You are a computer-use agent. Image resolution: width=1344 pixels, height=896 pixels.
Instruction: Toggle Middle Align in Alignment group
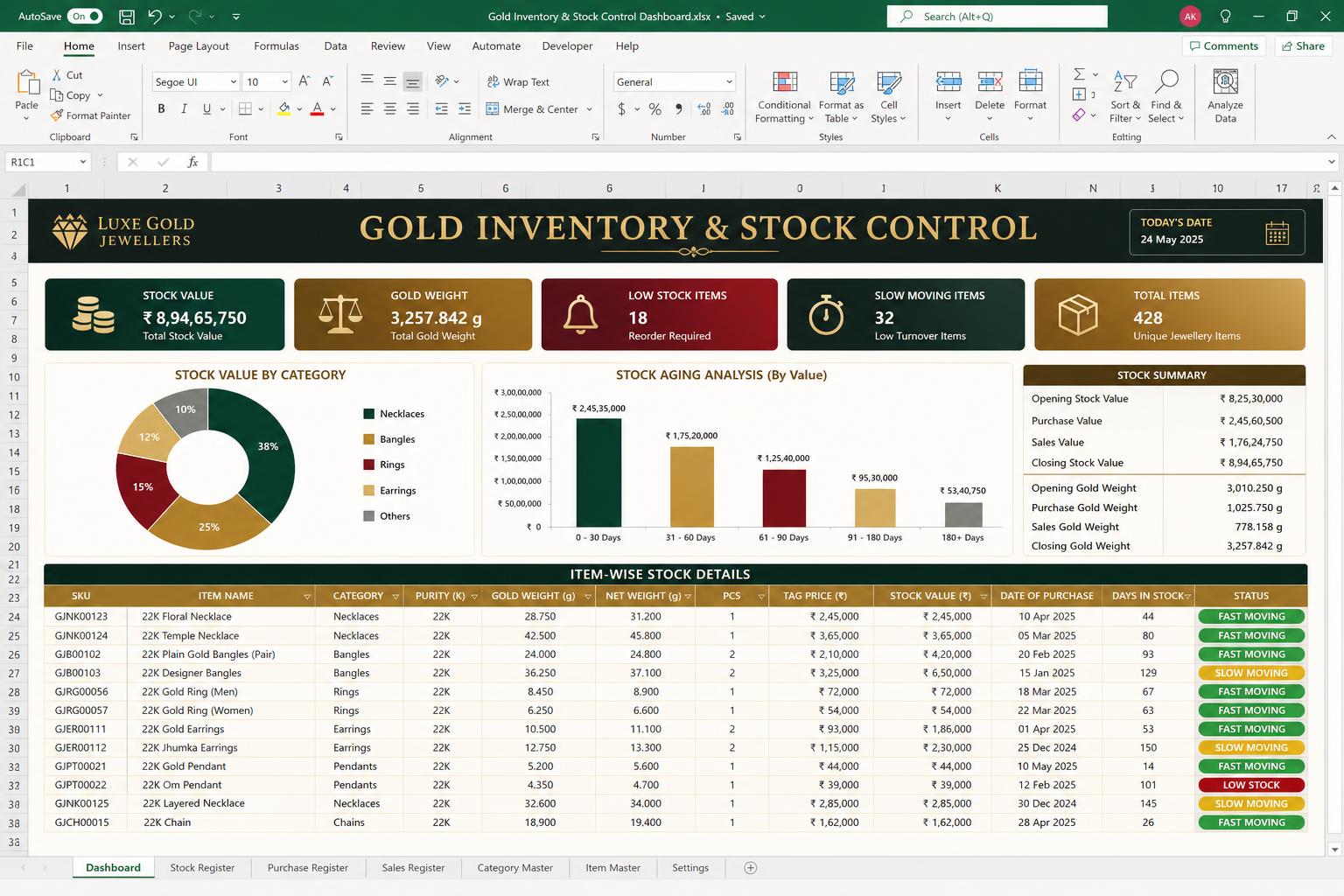point(390,81)
